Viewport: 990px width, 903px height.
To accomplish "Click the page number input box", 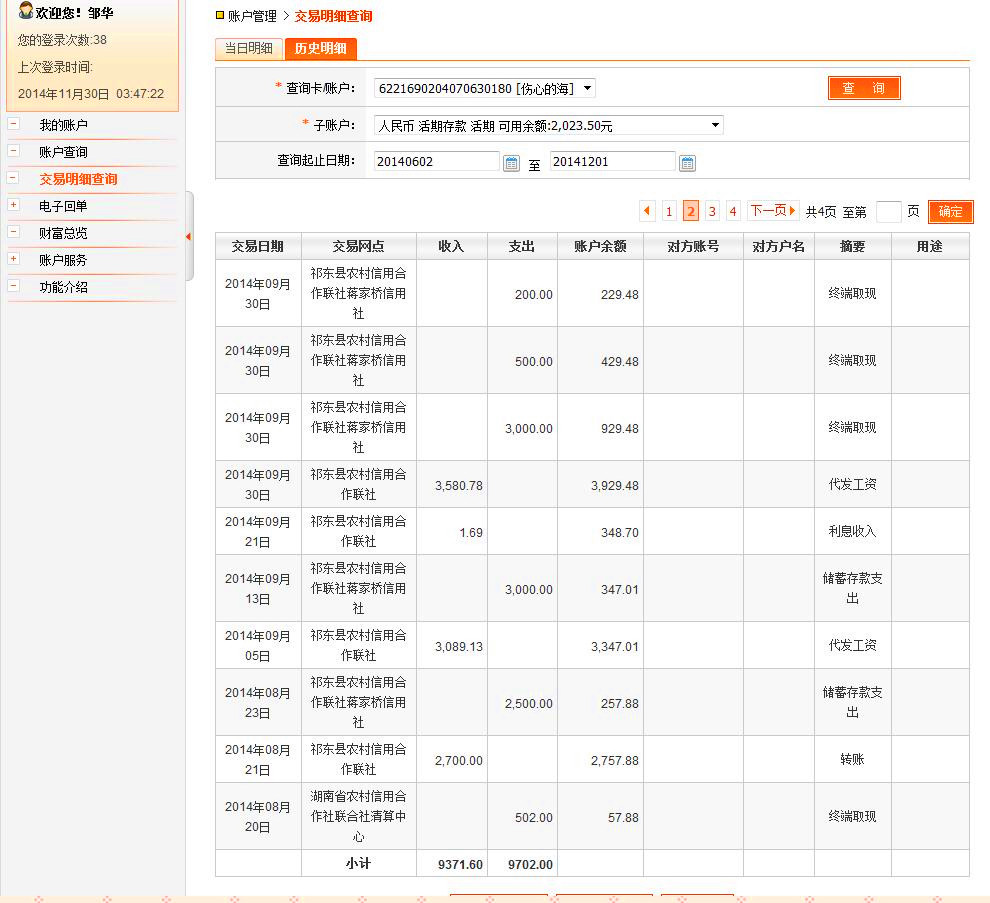I will pos(888,211).
